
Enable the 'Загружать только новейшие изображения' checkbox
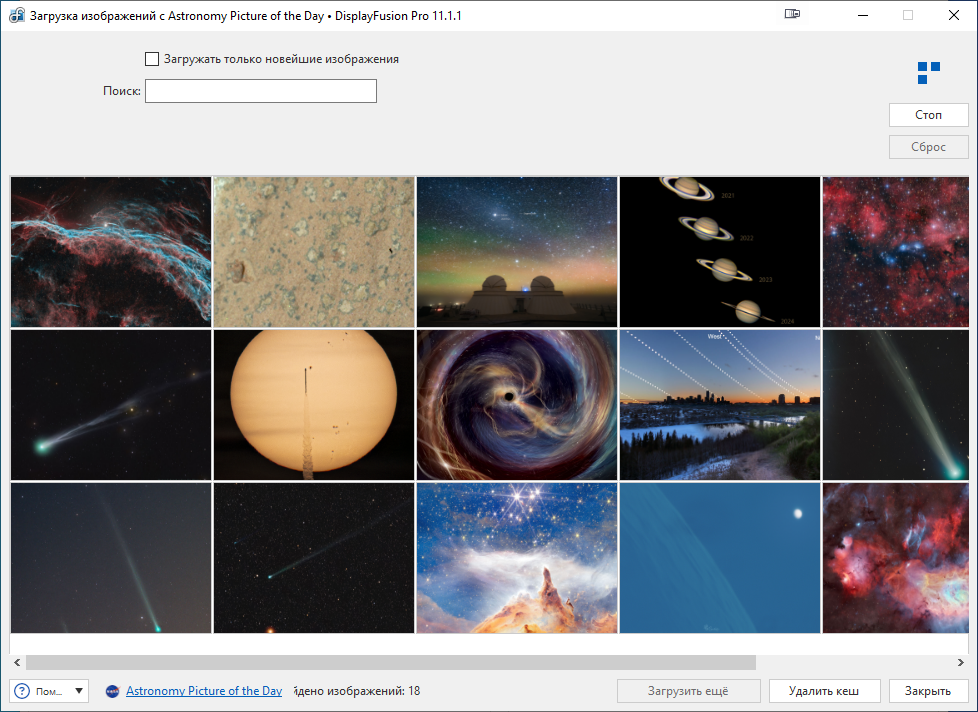(152, 59)
